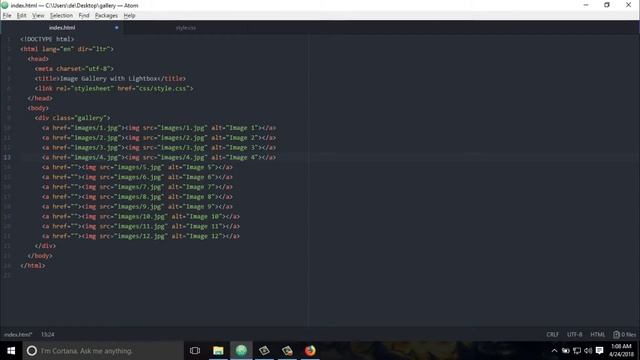Image resolution: width=640 pixels, height=360 pixels.
Task: Launch Firefox from taskbar
Action: (x=310, y=351)
